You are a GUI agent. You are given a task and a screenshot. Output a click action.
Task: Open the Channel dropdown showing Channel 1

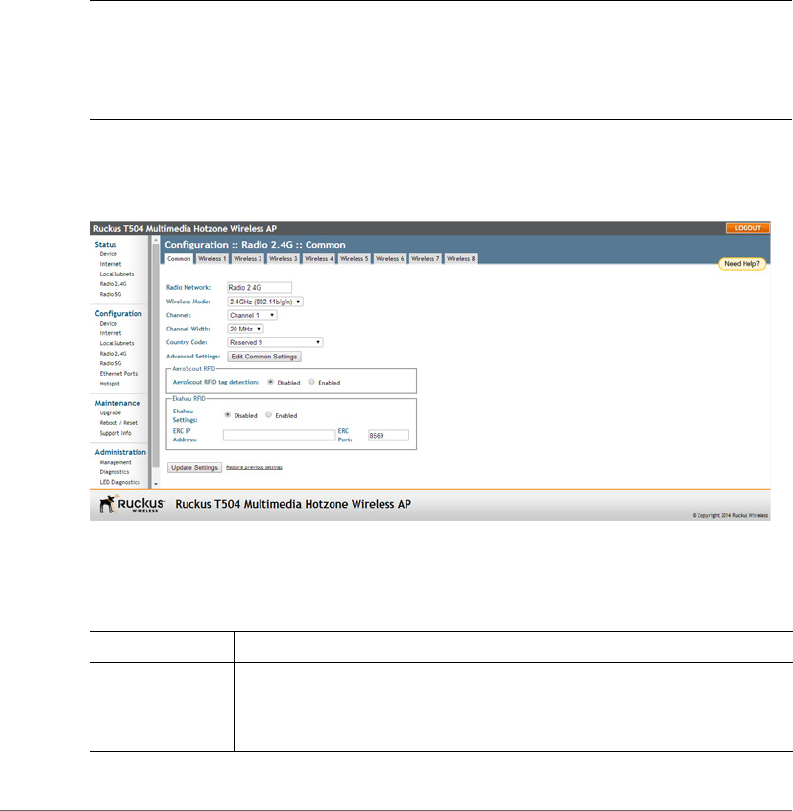click(x=252, y=315)
